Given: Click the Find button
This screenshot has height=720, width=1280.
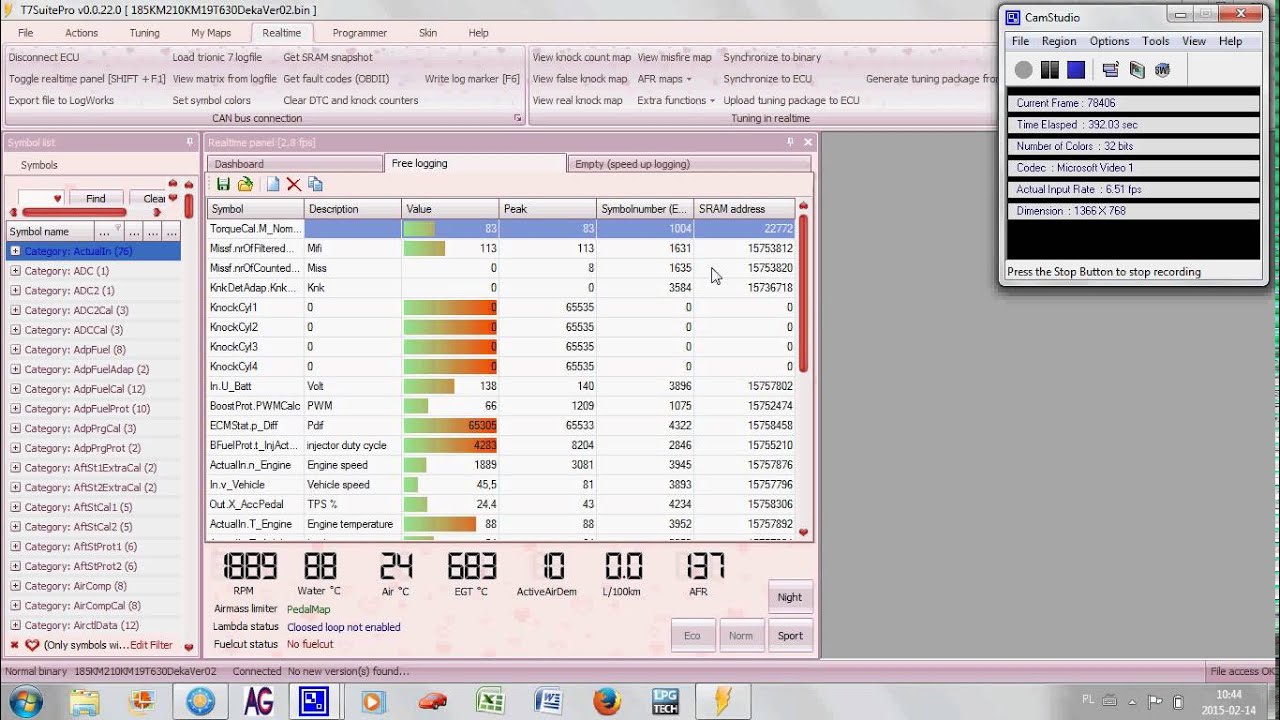Looking at the screenshot, I should click(95, 198).
